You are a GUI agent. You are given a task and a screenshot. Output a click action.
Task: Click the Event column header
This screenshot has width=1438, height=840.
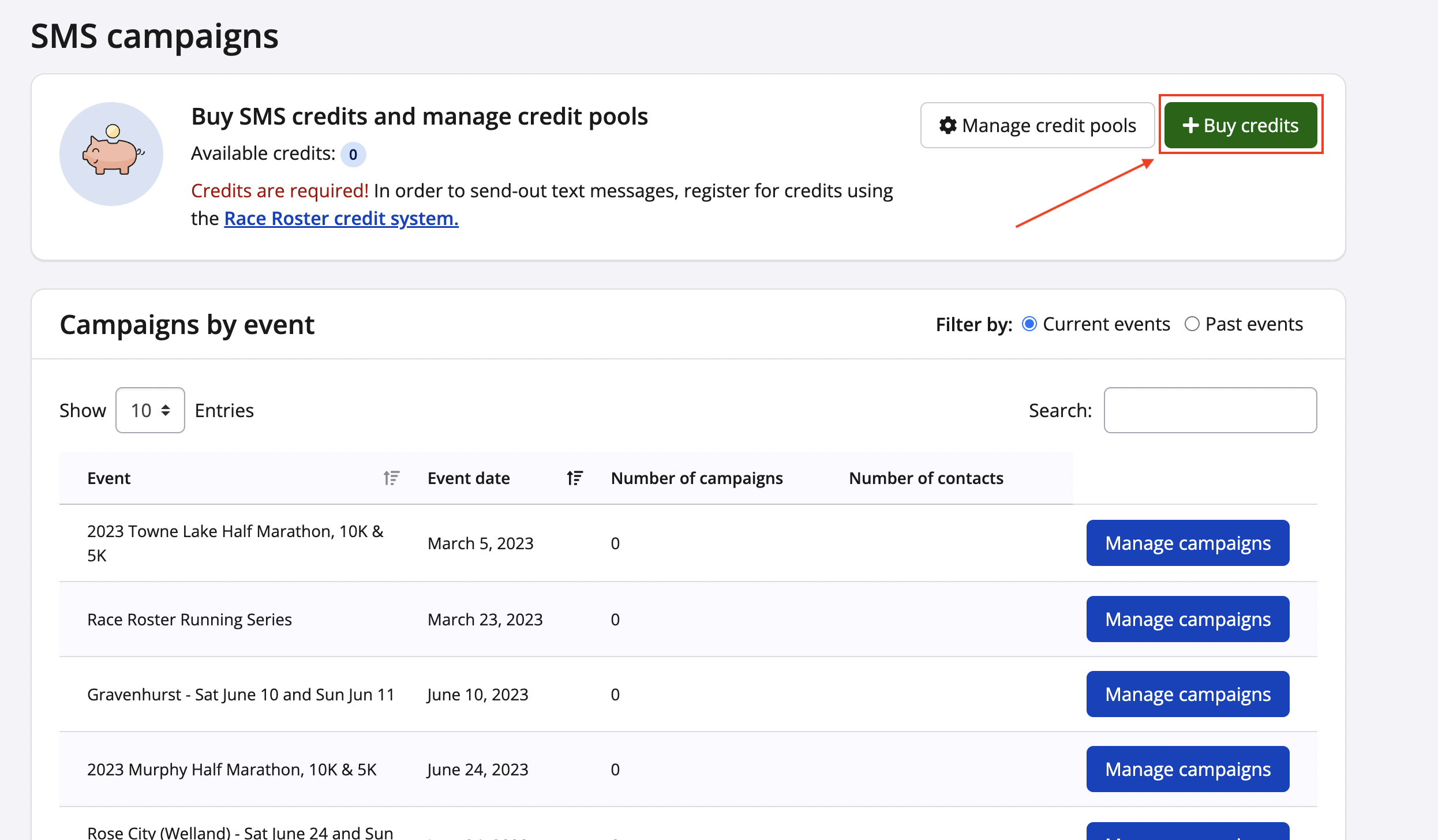109,478
